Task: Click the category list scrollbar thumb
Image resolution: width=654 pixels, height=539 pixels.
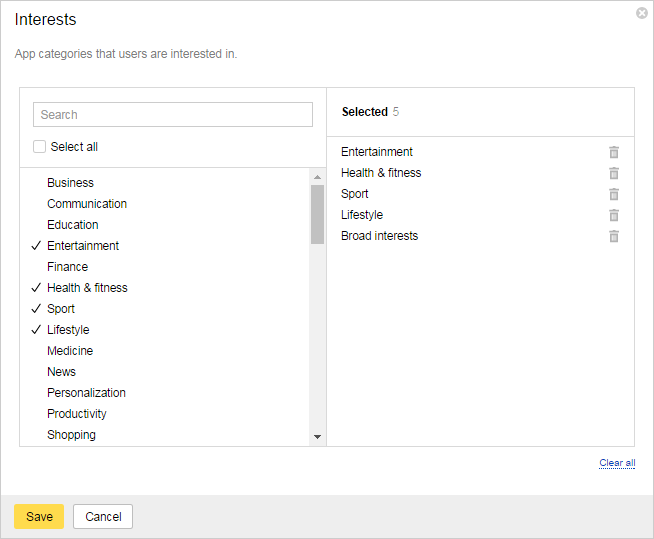Action: (317, 214)
